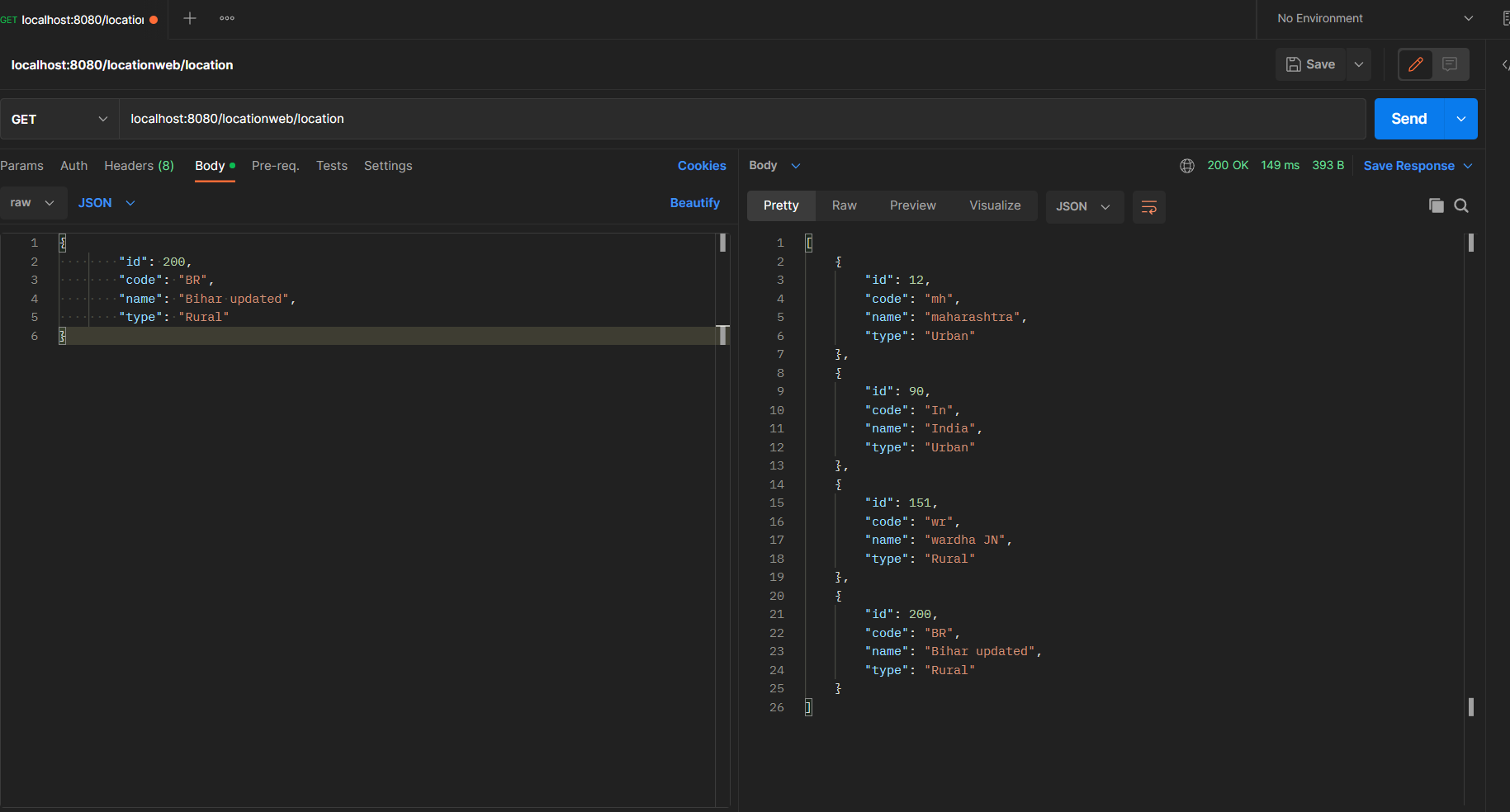The width and height of the screenshot is (1510, 812).
Task: Switch to Visualize response view
Action: (x=995, y=205)
